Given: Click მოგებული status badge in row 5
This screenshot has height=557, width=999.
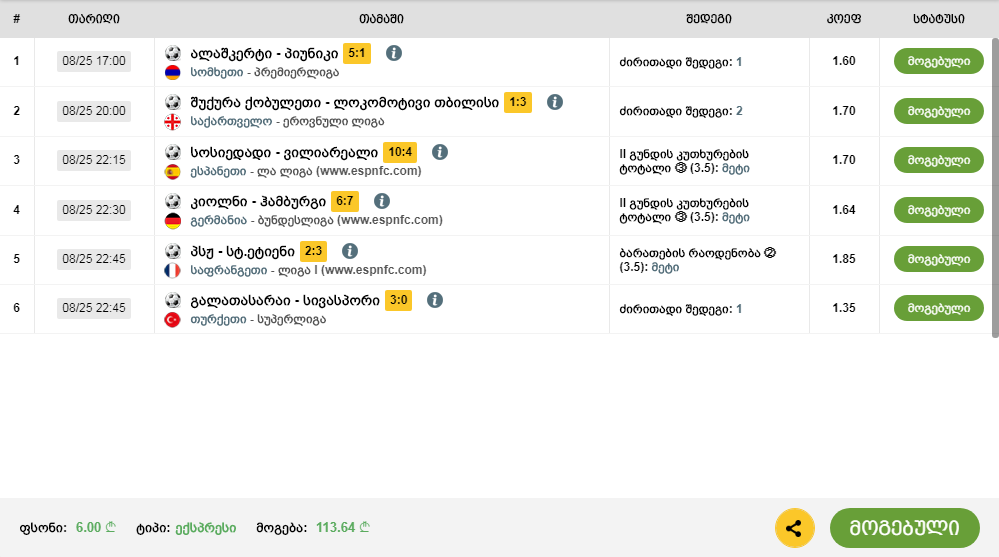Looking at the screenshot, I should point(938,259).
